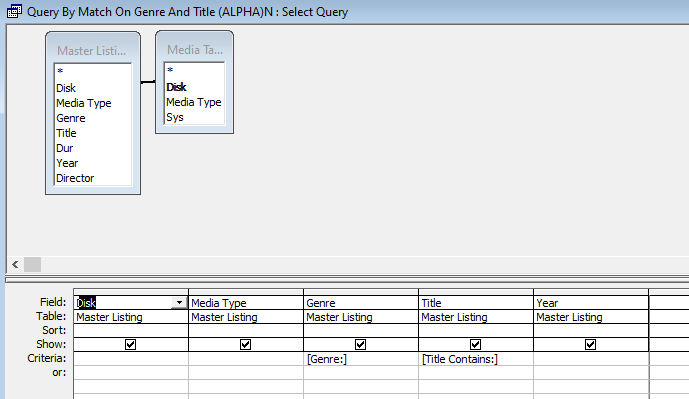
Task: Click the 'or:' cell under Genre column
Action: [361, 373]
